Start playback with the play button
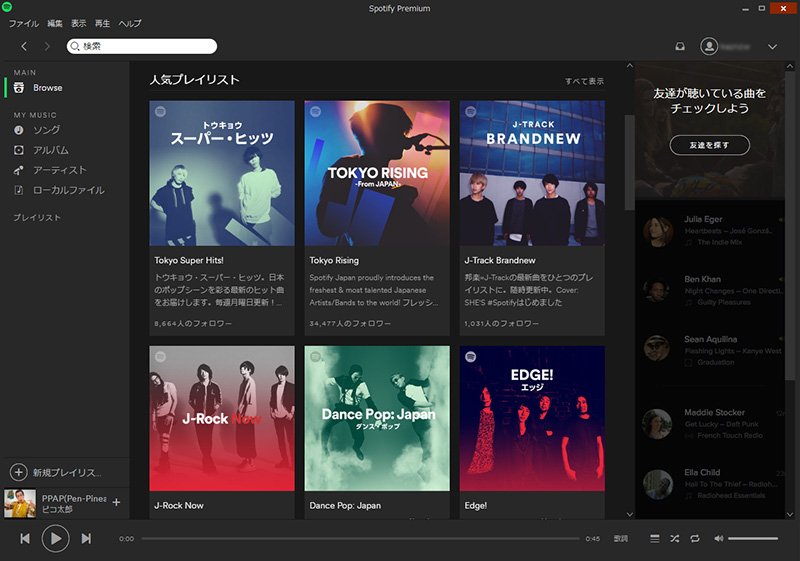 point(55,539)
